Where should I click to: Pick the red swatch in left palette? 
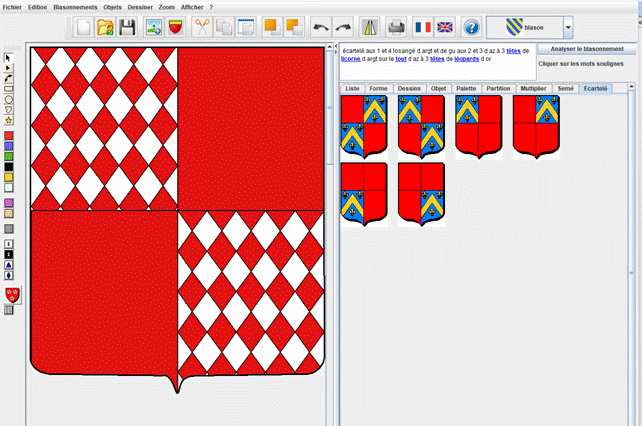(9, 135)
